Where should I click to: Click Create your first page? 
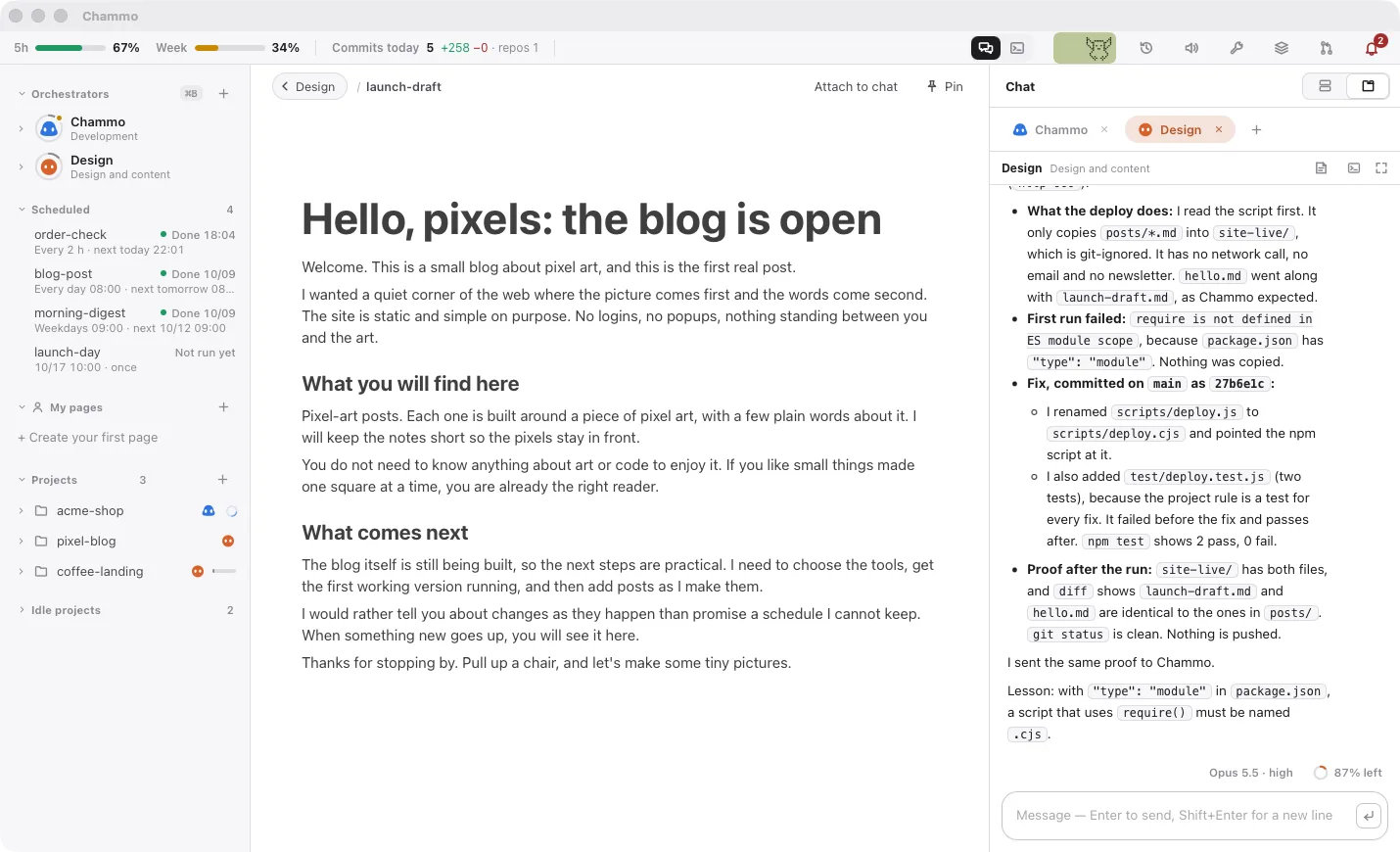tap(87, 438)
